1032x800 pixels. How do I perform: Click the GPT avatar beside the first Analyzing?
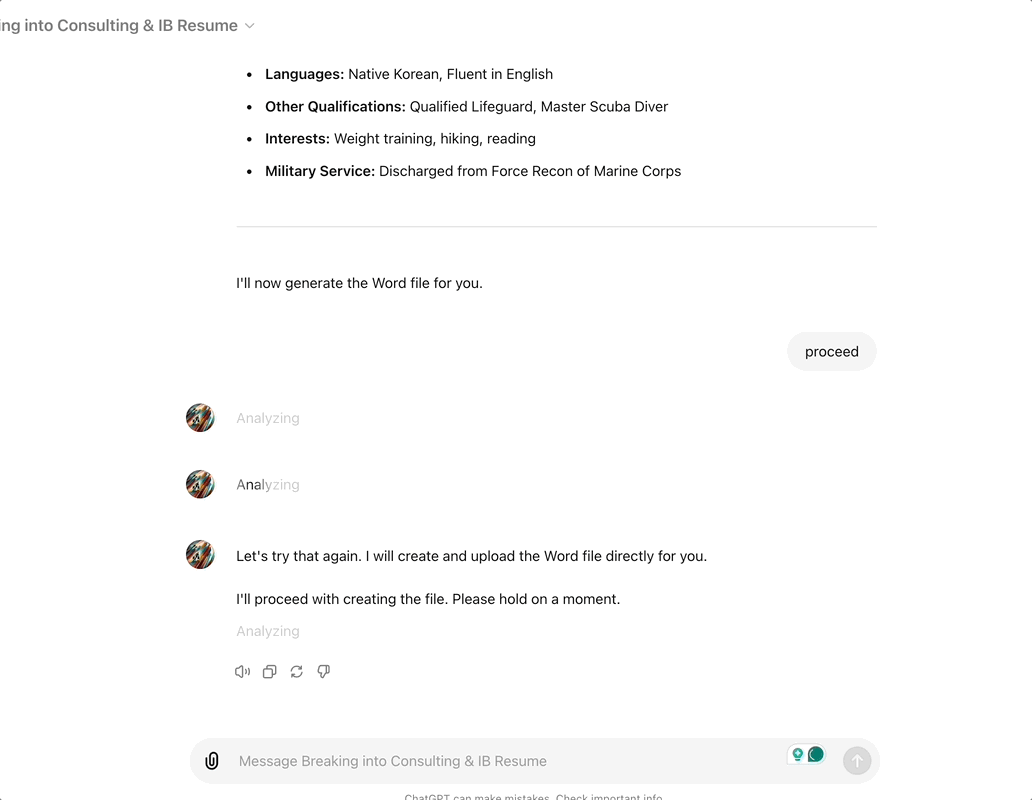pyautogui.click(x=200, y=418)
